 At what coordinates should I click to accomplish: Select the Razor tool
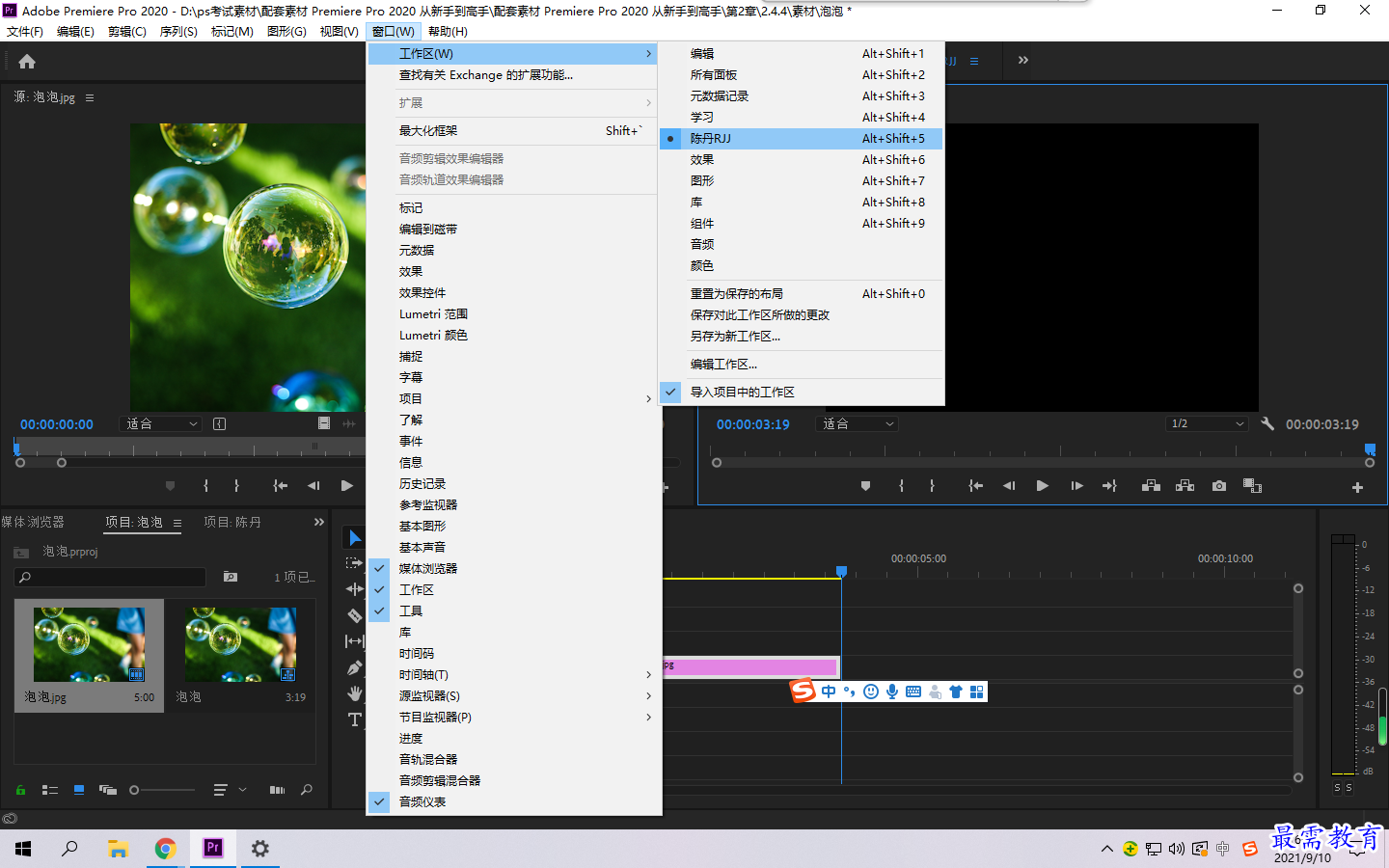pos(355,615)
